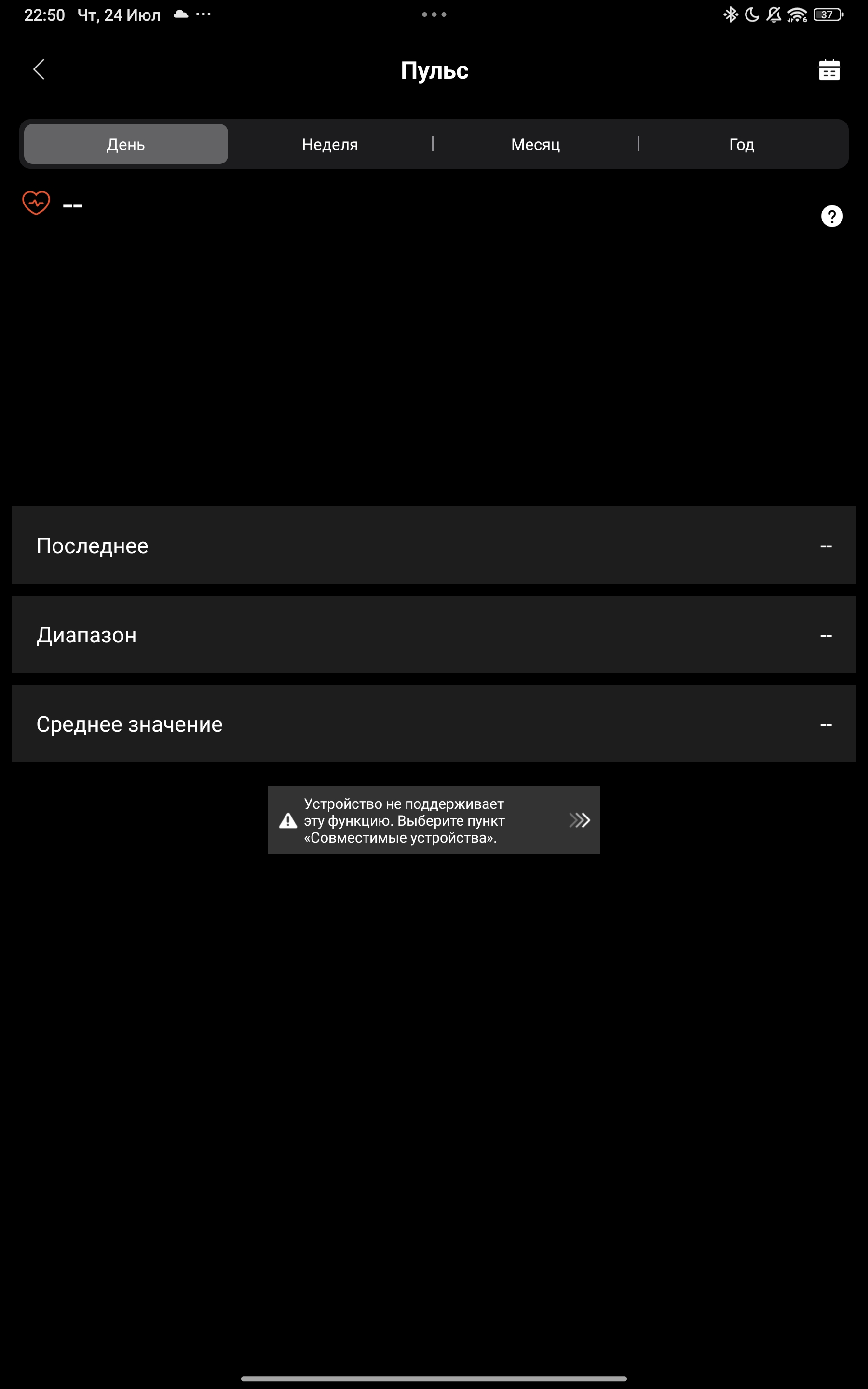This screenshot has width=868, height=1389.
Task: Switch to the Неделя tab
Action: [330, 144]
